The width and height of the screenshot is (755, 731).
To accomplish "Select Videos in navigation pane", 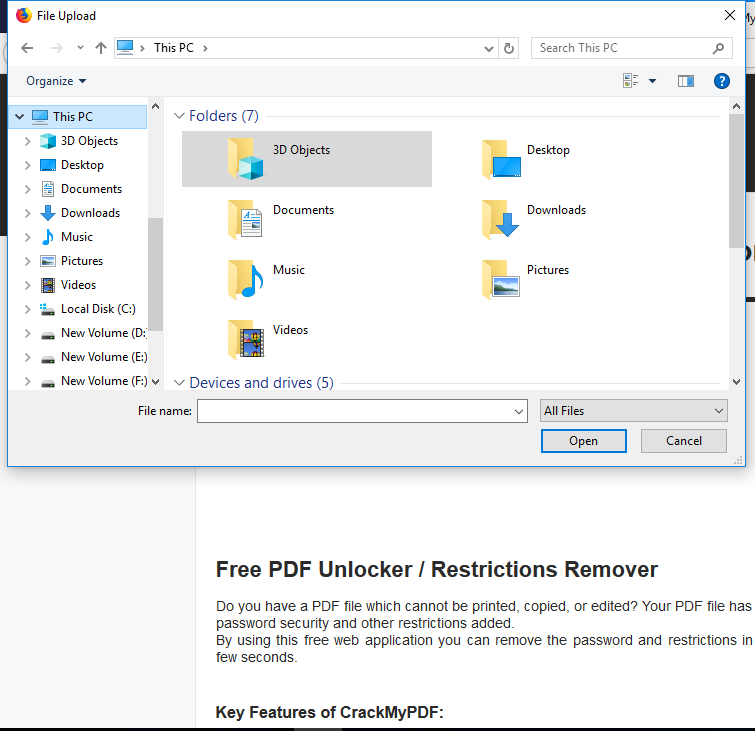I will [x=78, y=285].
